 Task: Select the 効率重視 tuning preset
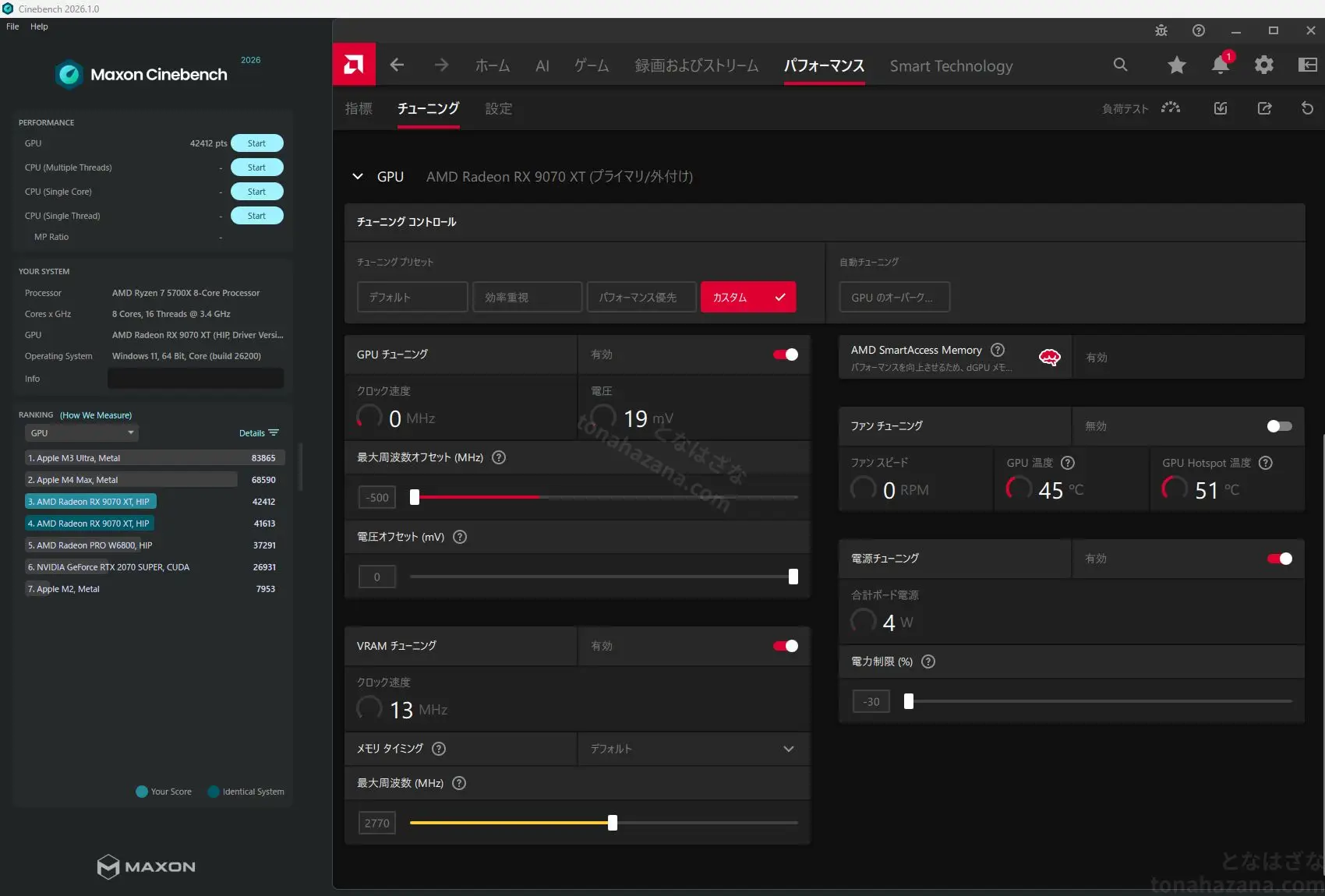(527, 297)
